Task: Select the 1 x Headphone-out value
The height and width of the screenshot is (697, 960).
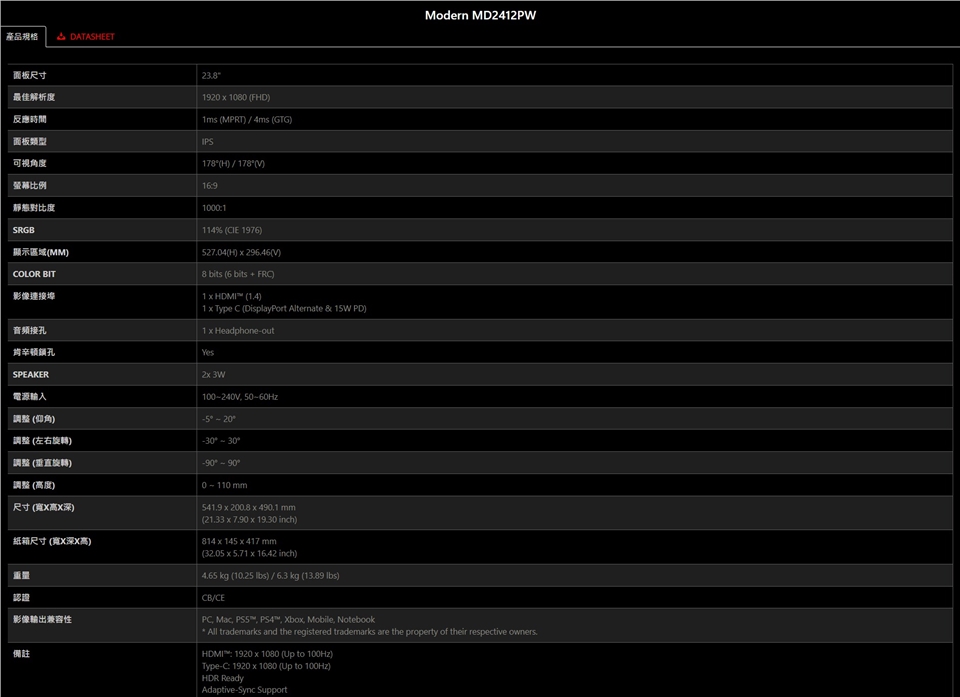Action: 238,330
